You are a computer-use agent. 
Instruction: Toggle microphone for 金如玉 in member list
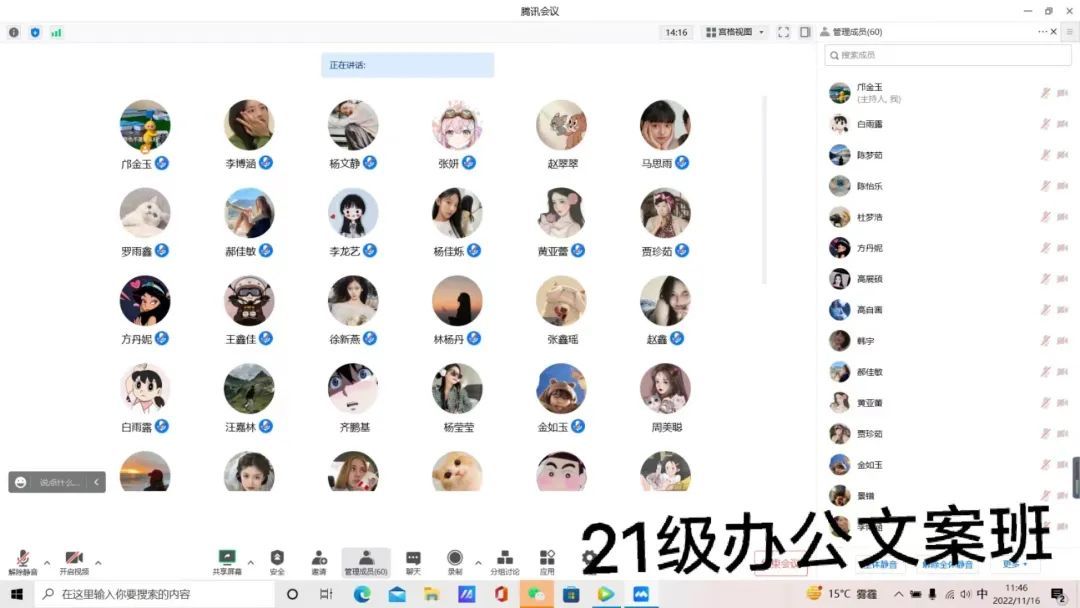pos(1046,465)
